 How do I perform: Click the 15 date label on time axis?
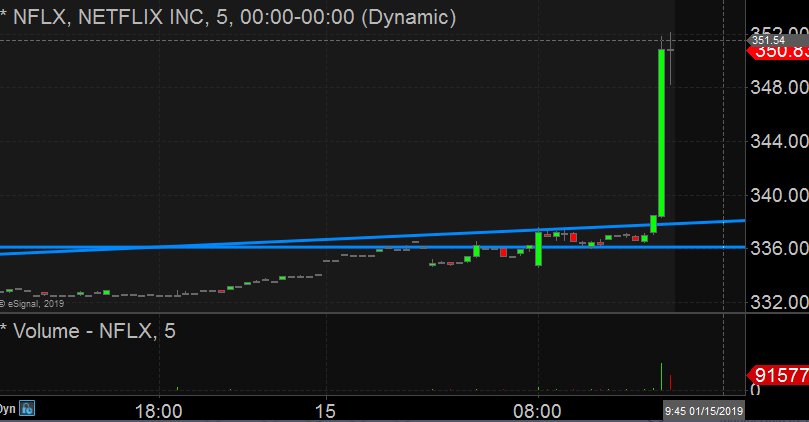(325, 411)
